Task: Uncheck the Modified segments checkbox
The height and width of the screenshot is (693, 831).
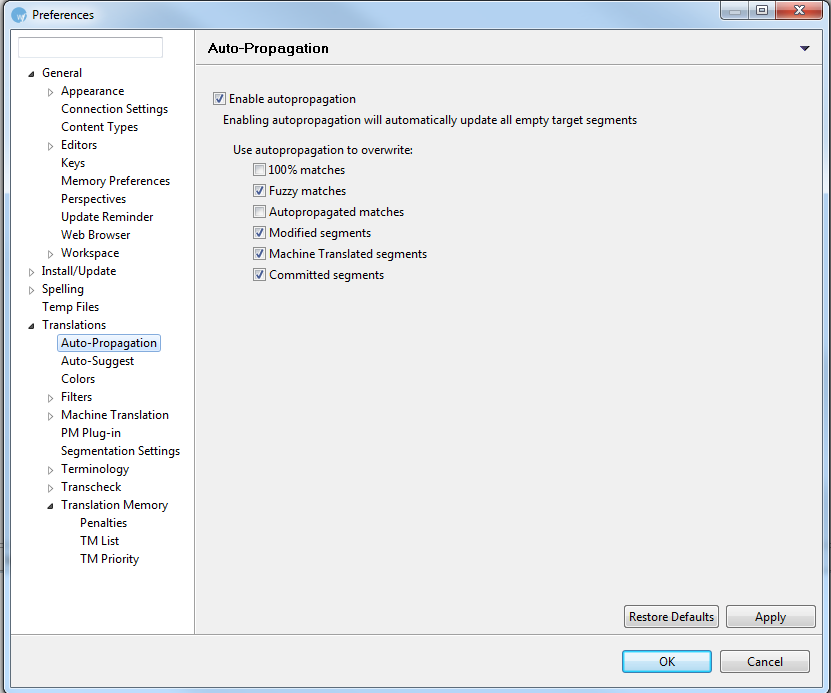Action: coord(259,233)
